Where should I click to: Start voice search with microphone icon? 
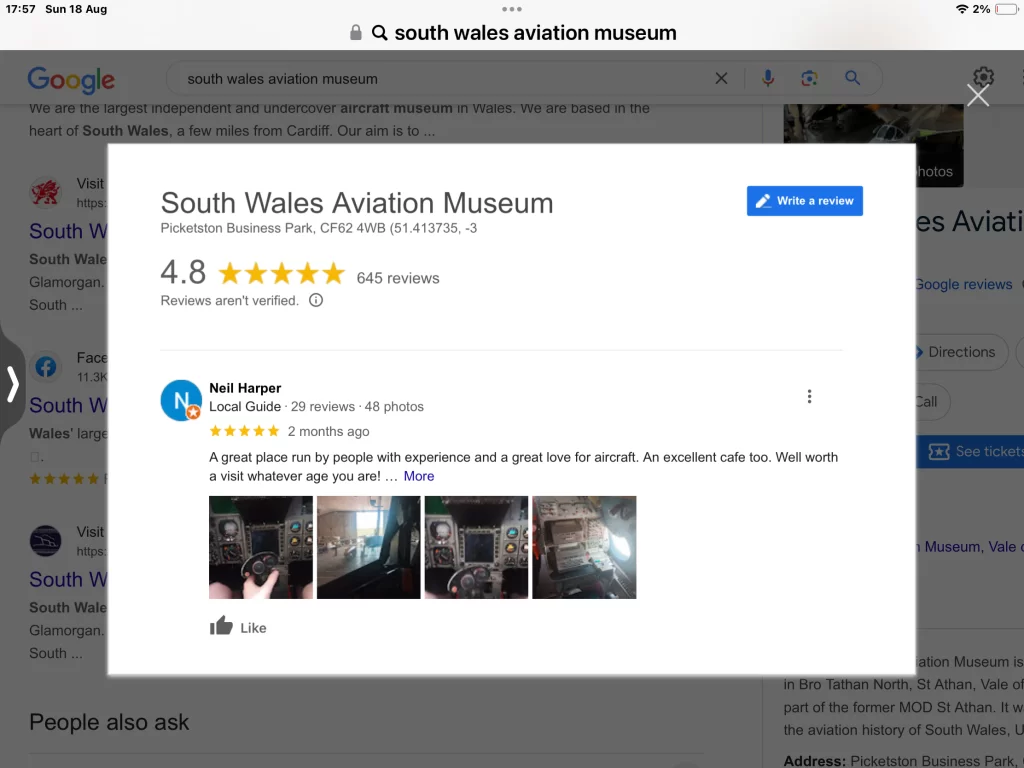[x=768, y=78]
